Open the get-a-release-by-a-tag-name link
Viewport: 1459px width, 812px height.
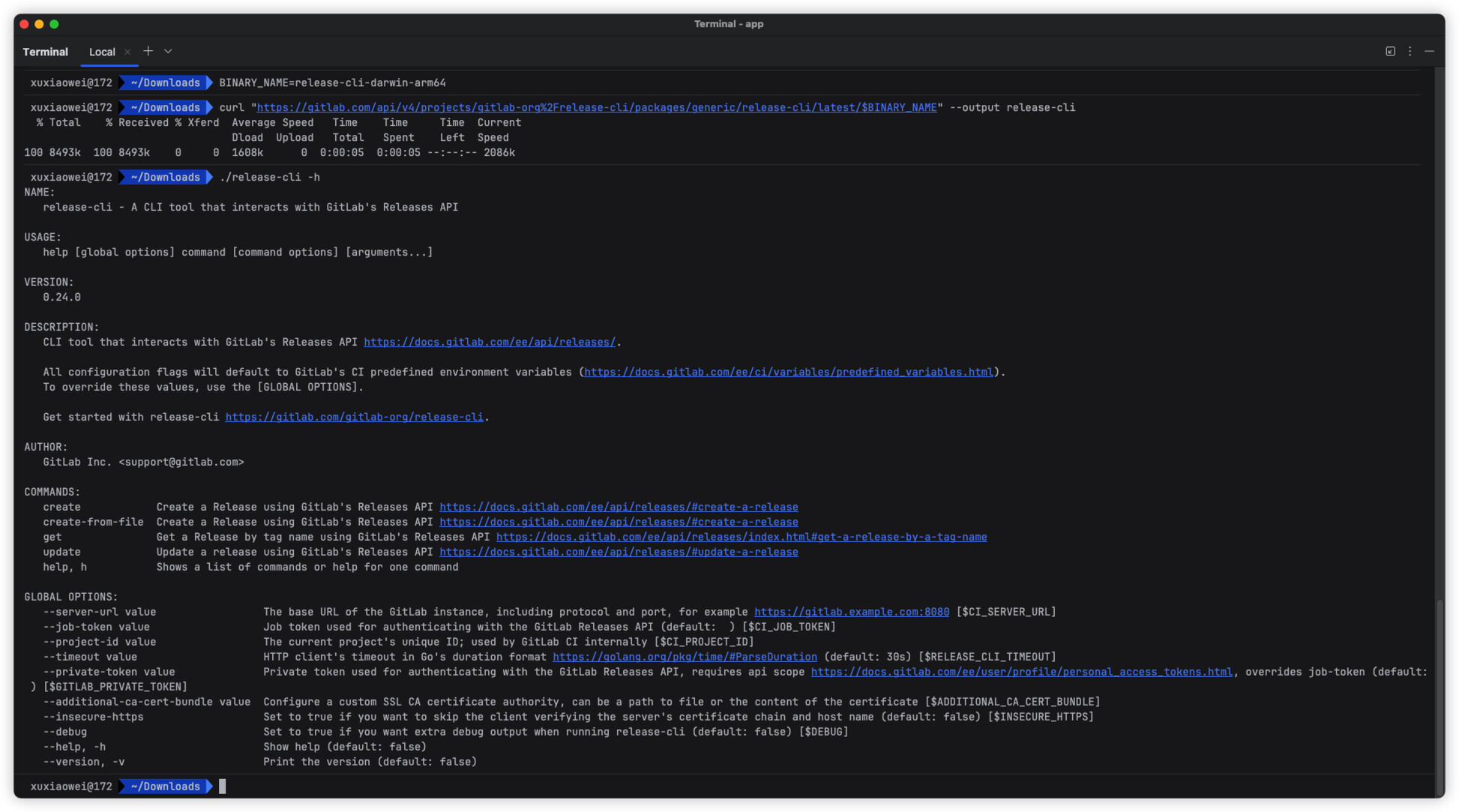(741, 537)
